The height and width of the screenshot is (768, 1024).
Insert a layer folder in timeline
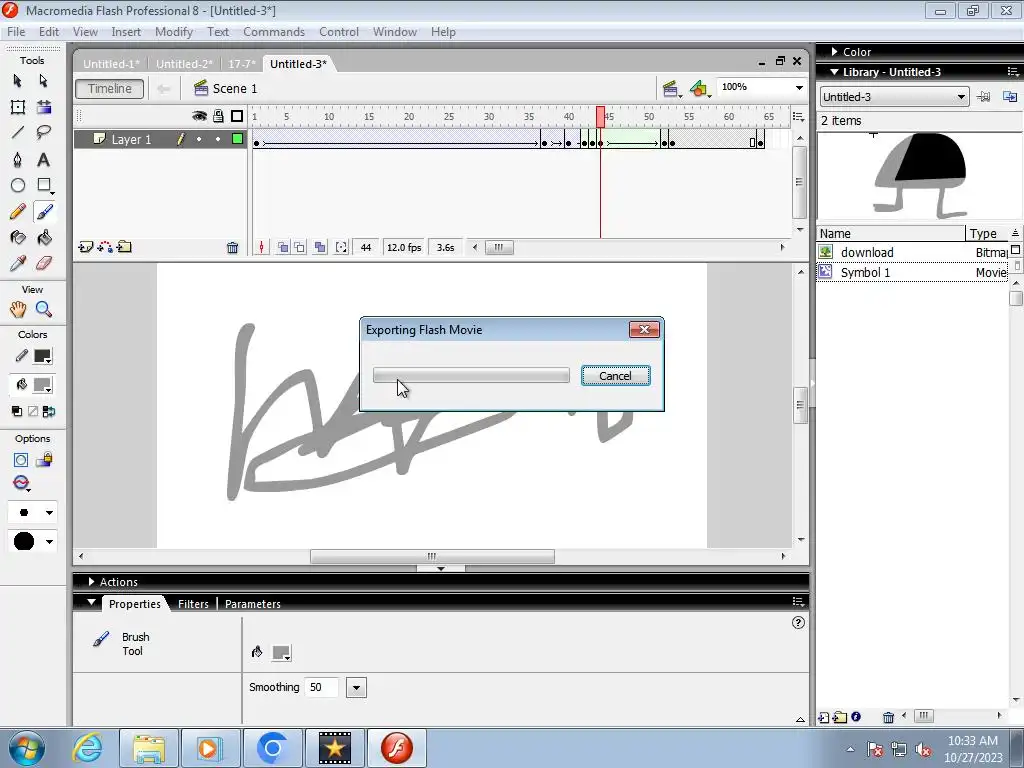[124, 247]
